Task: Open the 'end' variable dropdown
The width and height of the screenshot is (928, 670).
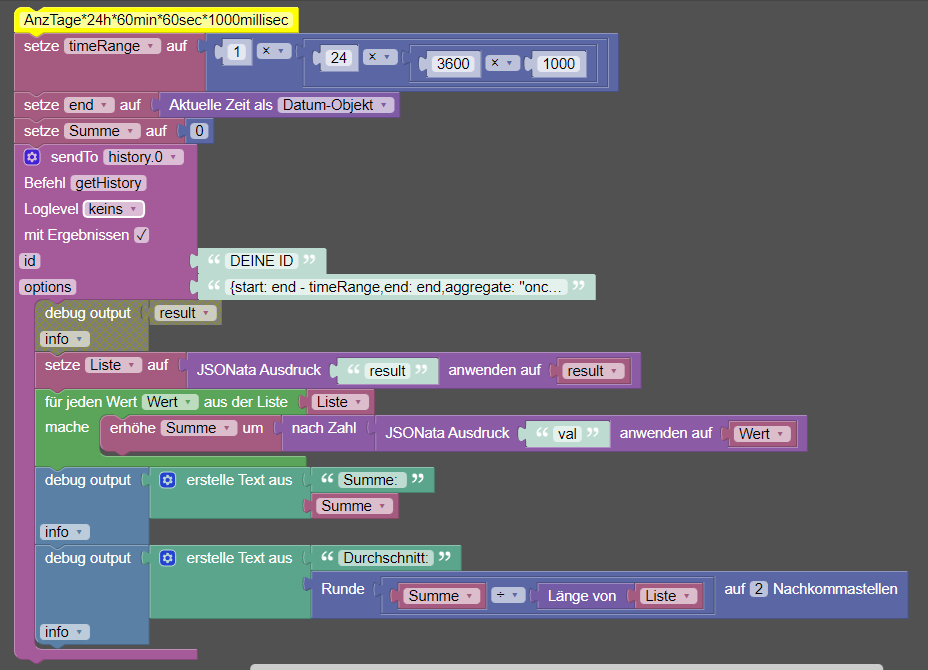Action: click(x=89, y=105)
